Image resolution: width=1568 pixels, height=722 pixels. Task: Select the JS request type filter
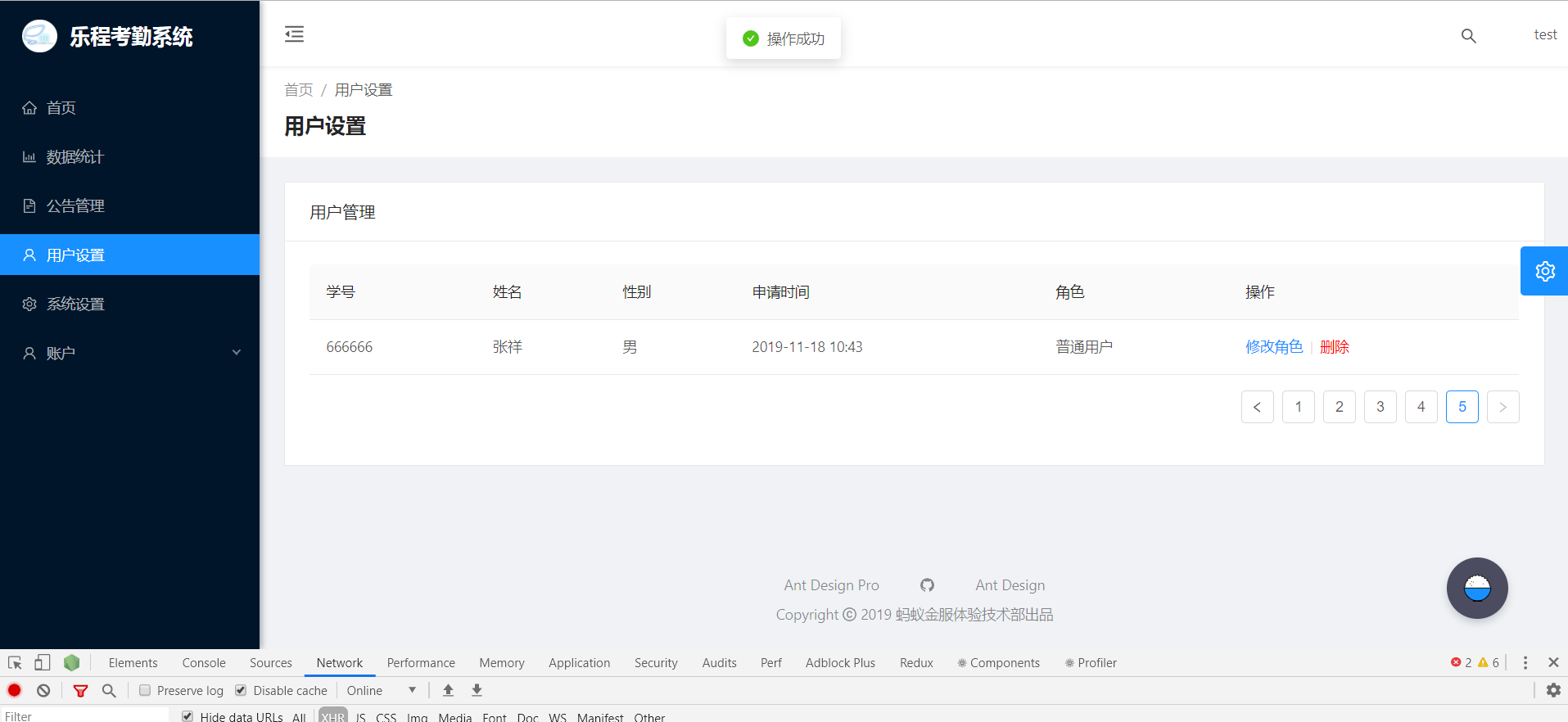point(360,716)
